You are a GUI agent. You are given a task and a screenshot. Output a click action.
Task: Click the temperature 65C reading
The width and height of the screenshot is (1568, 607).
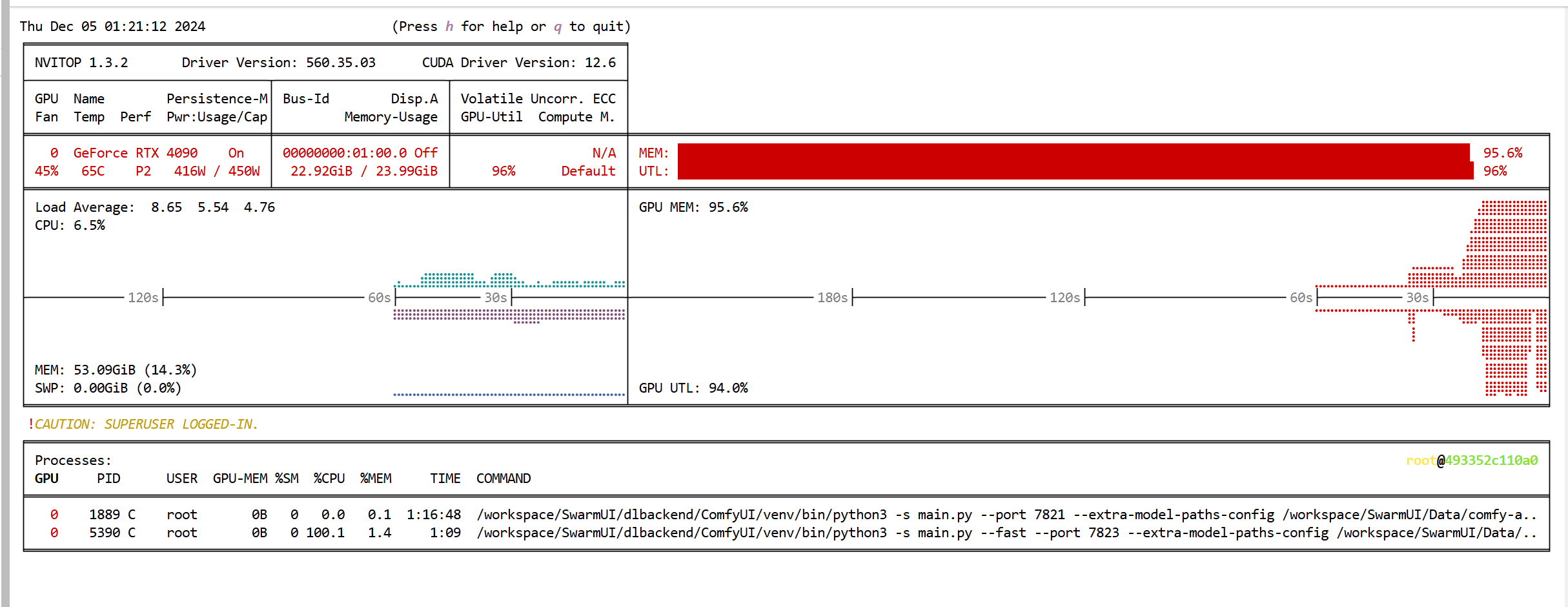pos(92,171)
